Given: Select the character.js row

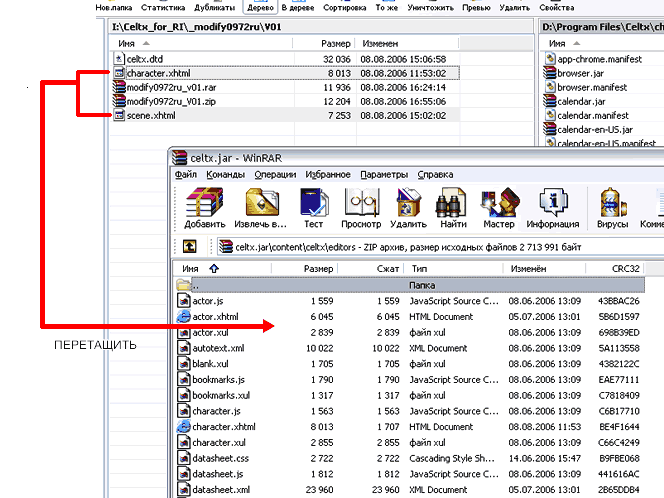Looking at the screenshot, I should click(x=410, y=411).
